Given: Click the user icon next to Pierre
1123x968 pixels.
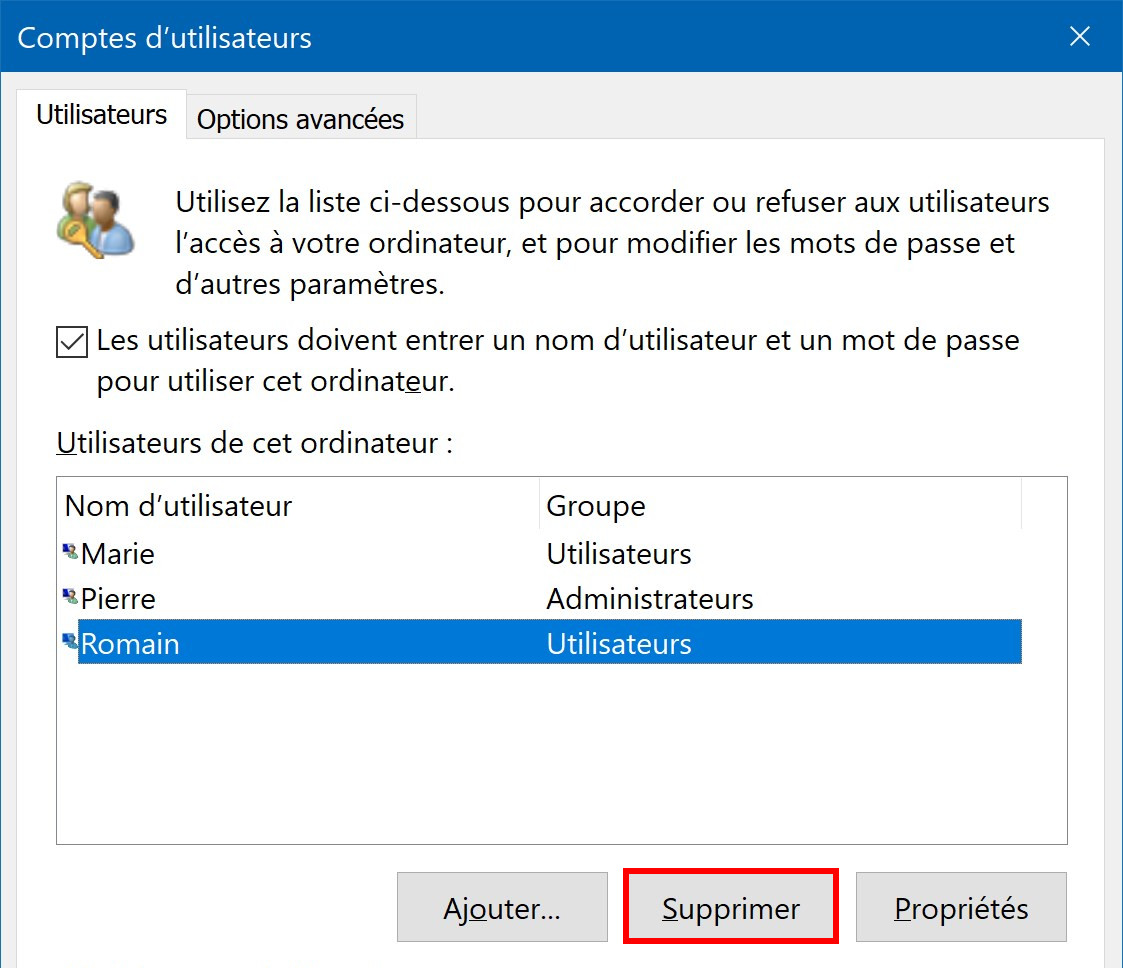Looking at the screenshot, I should [70, 596].
